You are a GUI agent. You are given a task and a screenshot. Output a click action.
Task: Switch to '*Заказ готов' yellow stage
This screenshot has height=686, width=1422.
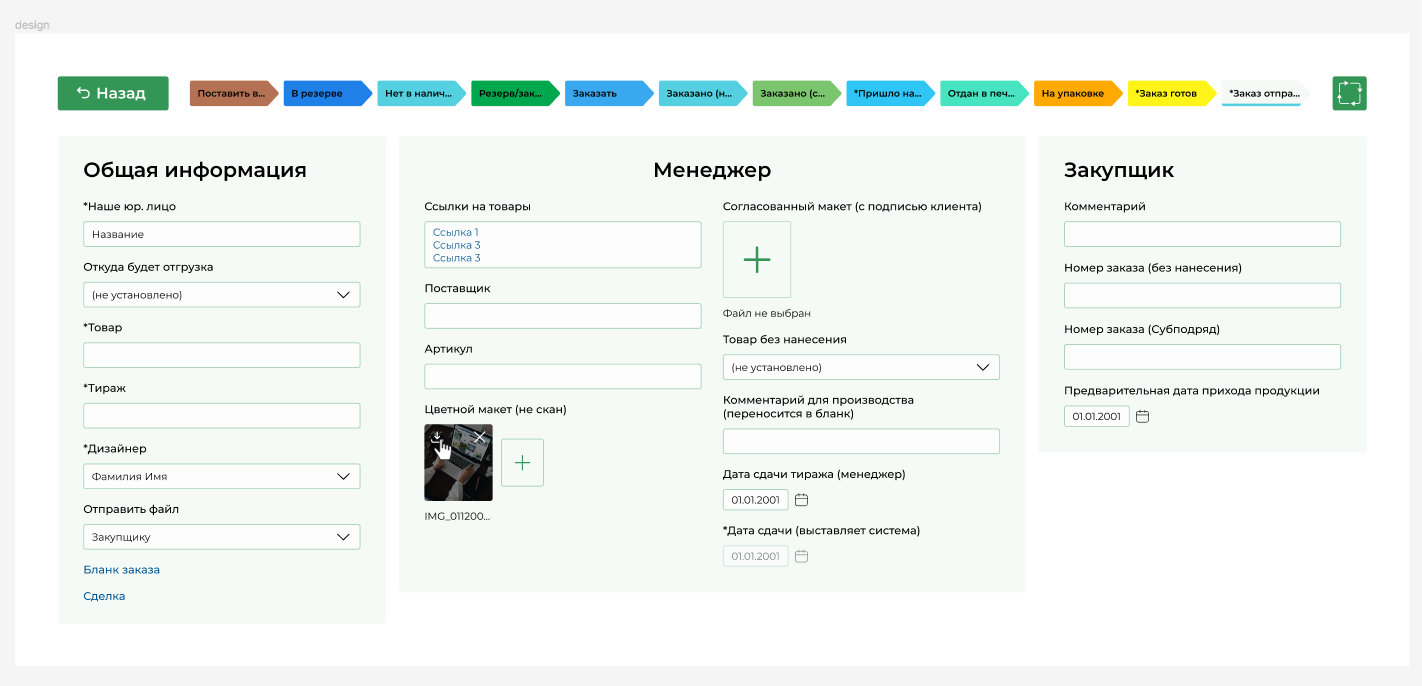(x=1168, y=94)
